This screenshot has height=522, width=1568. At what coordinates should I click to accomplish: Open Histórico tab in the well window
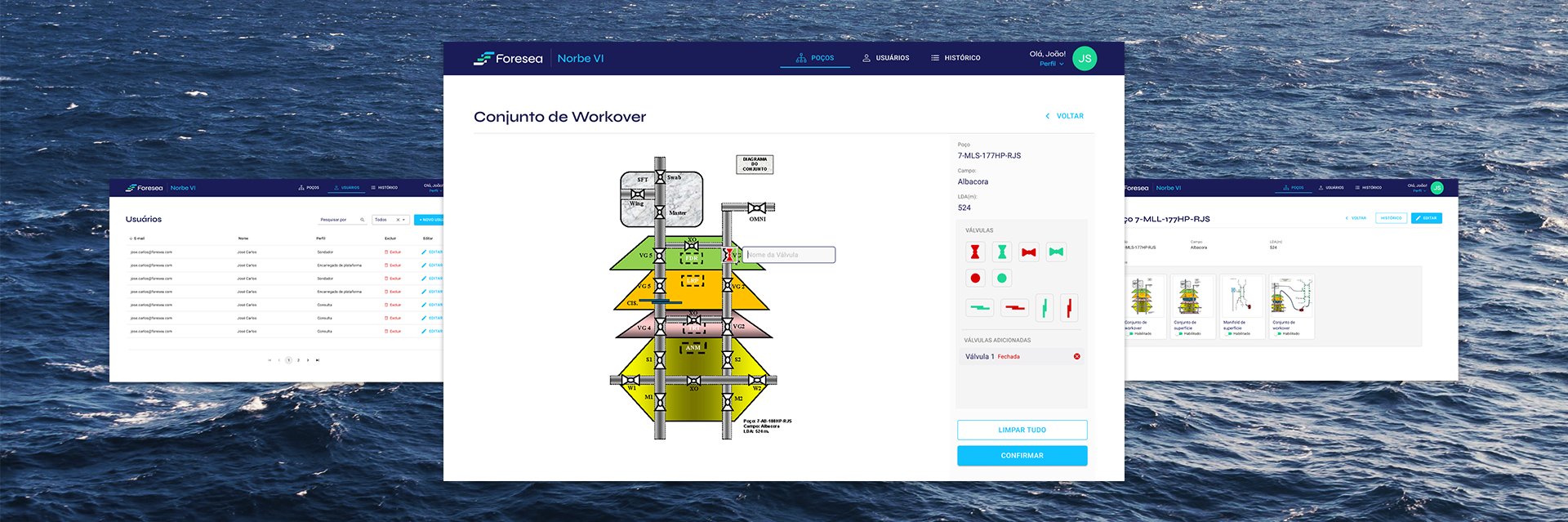1368,188
